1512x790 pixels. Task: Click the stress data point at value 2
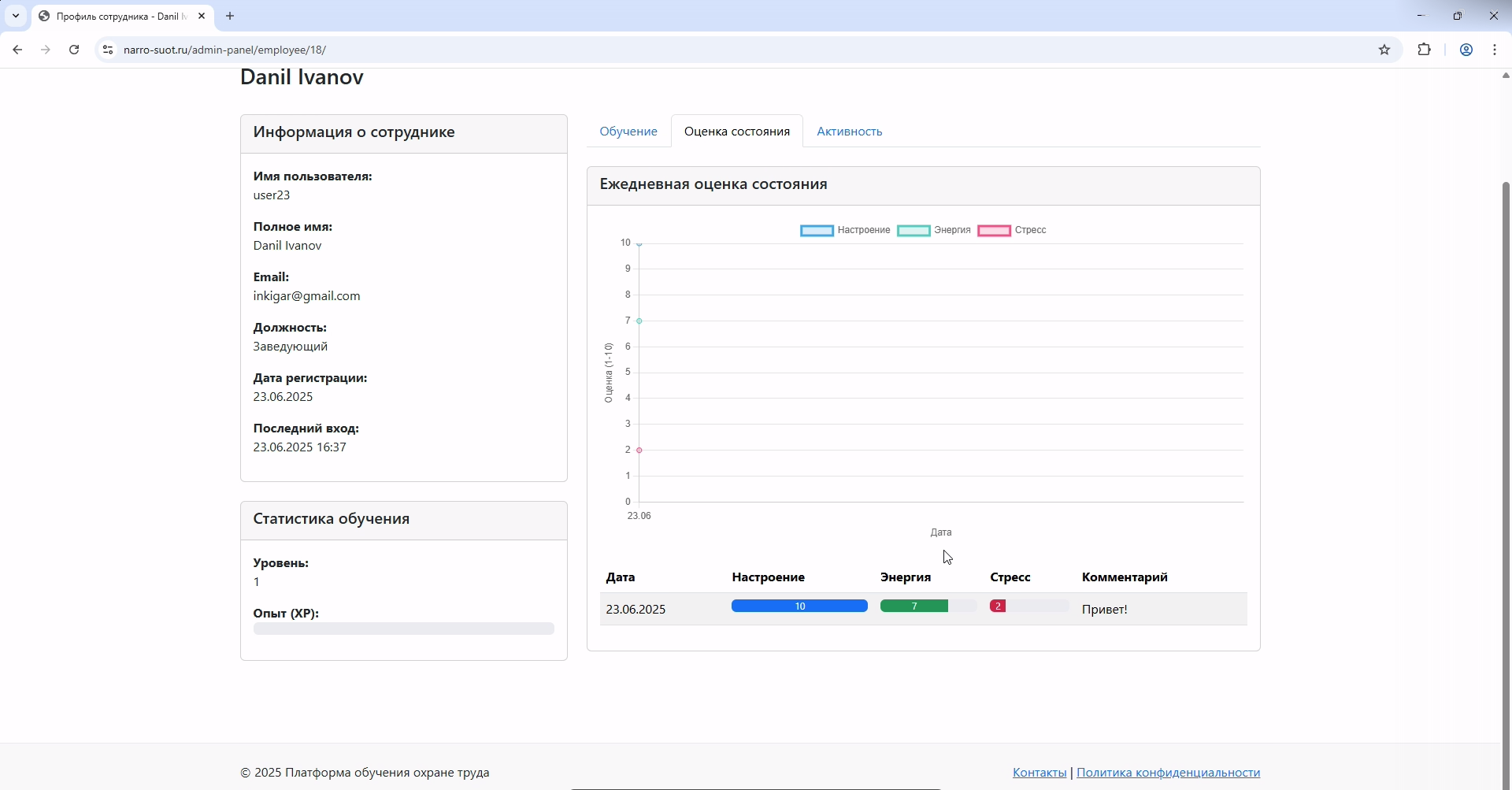(639, 451)
